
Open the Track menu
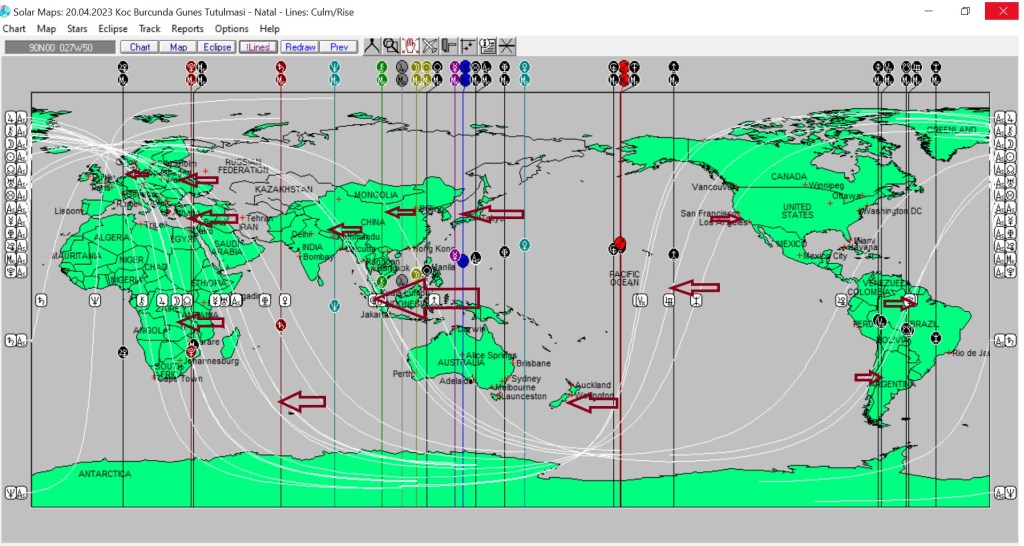point(149,29)
